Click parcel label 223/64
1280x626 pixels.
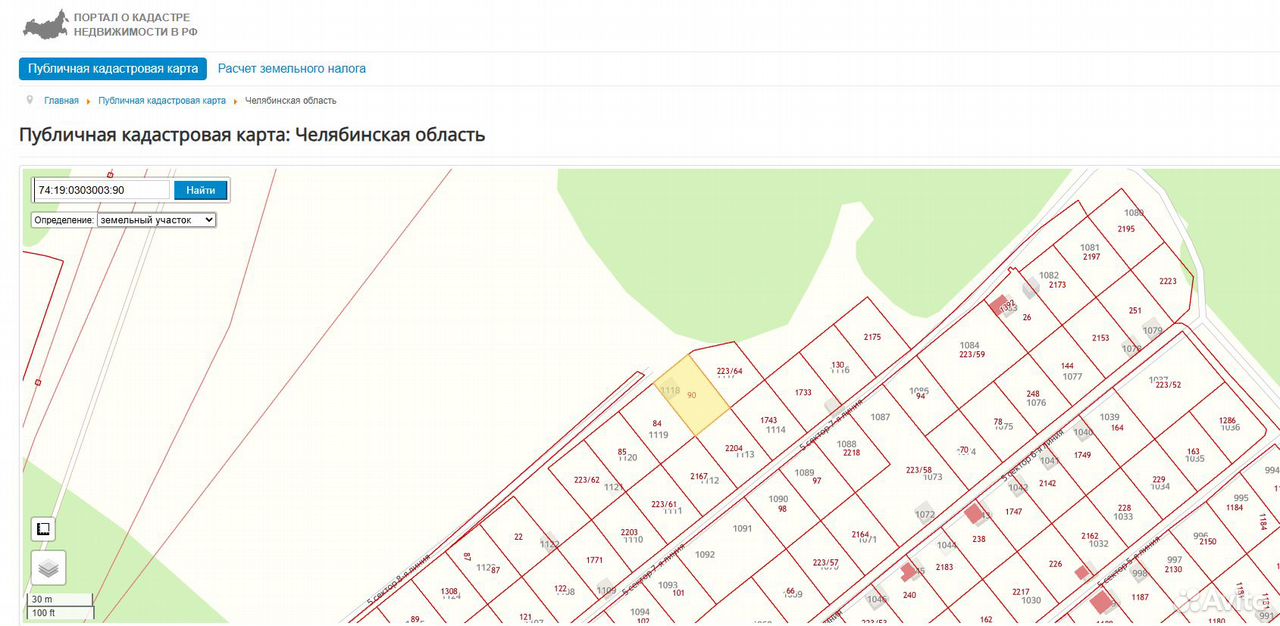(x=730, y=372)
